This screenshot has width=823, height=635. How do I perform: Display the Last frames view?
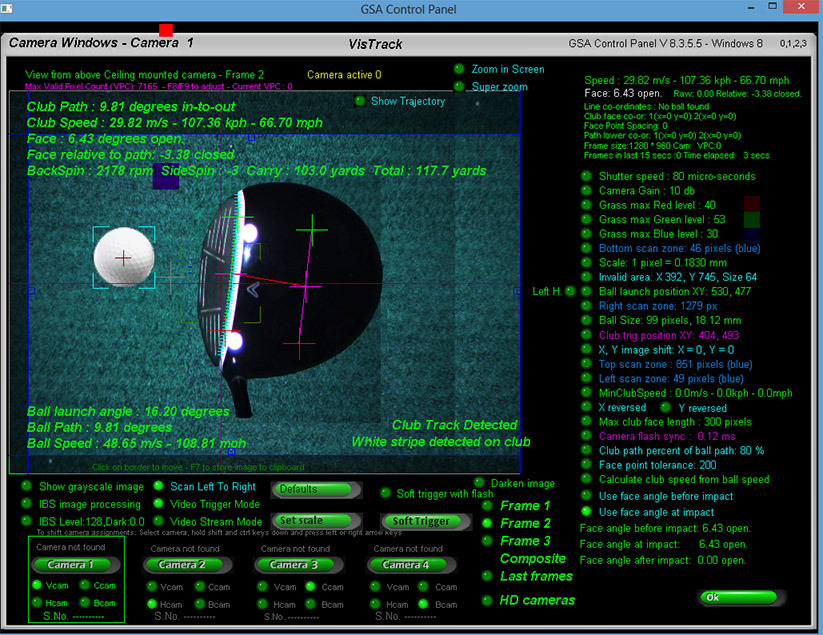[488, 576]
